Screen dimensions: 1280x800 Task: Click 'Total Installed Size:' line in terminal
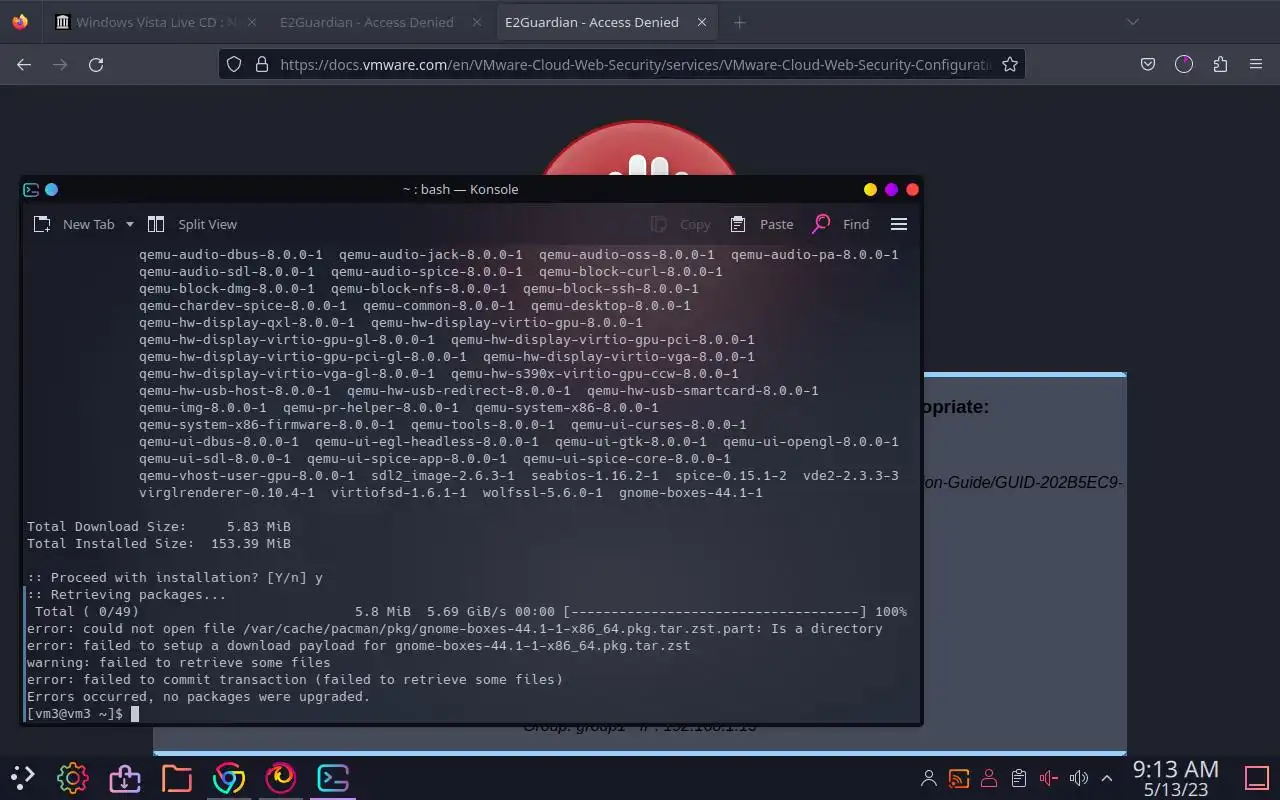(158, 543)
